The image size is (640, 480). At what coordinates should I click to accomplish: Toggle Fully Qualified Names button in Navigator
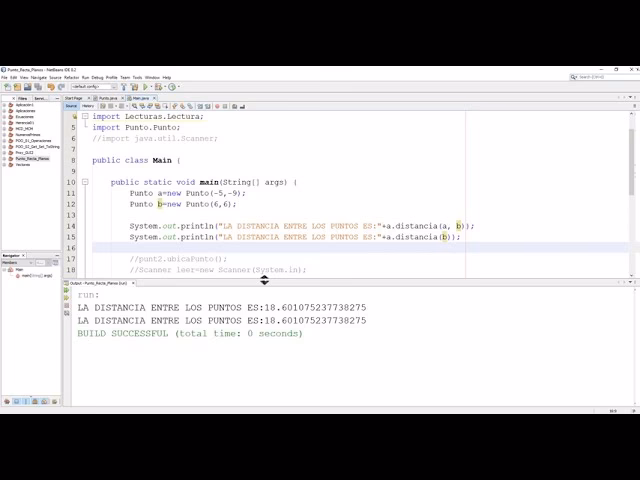(54, 402)
